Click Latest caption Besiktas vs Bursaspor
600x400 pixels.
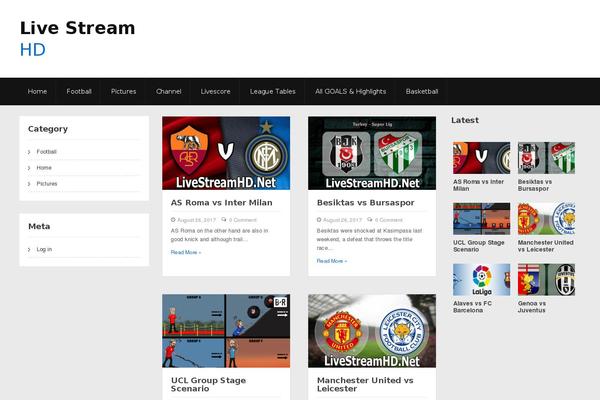point(535,185)
